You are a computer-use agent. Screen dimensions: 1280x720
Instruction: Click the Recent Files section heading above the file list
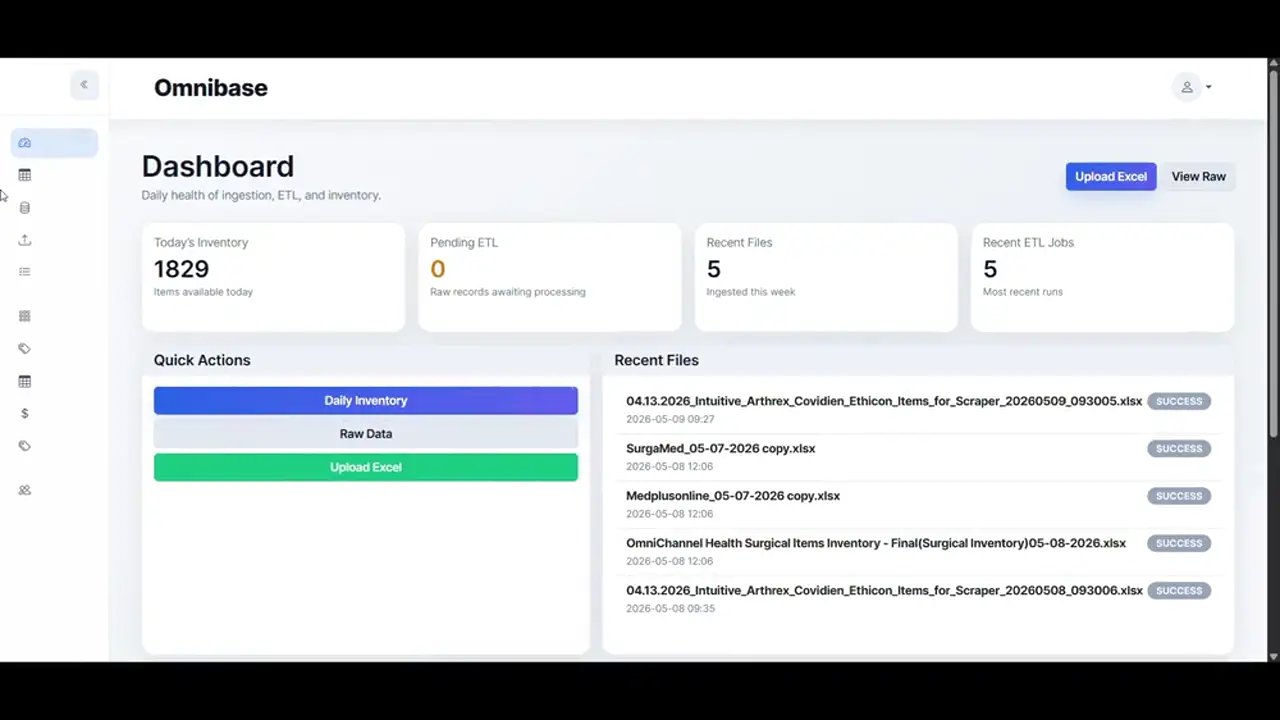pyautogui.click(x=657, y=360)
